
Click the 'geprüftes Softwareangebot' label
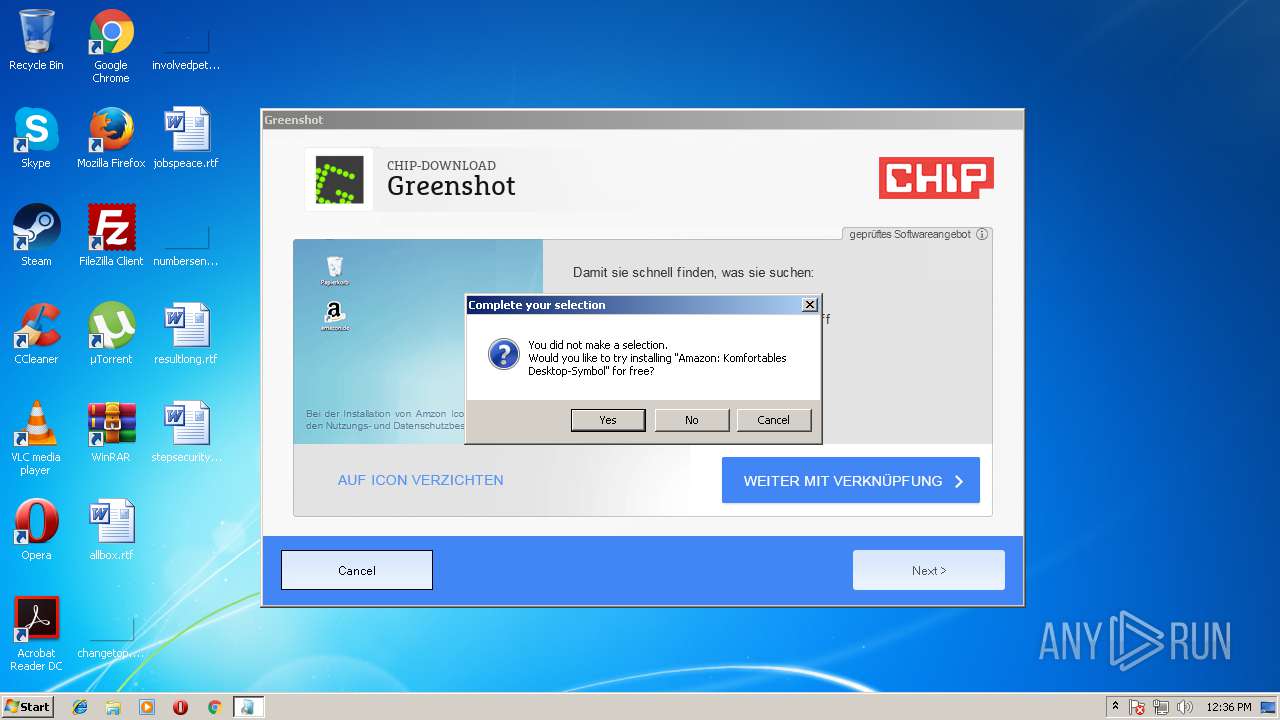[910, 235]
